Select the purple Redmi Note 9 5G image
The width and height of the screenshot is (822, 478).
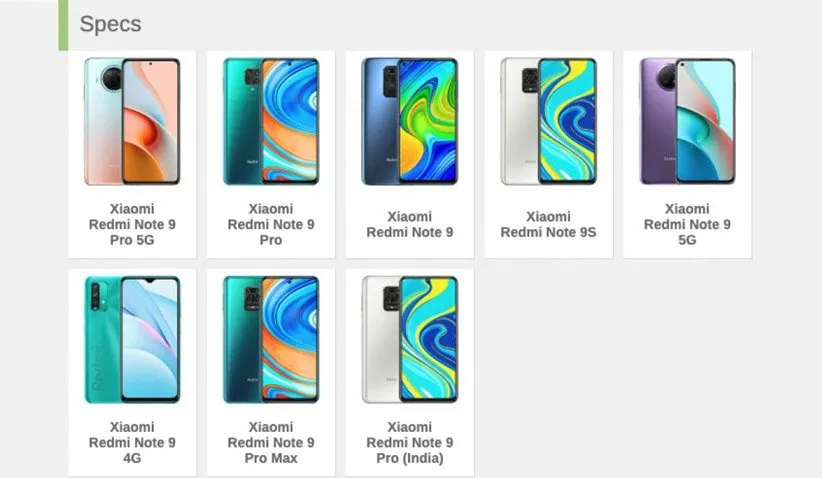[x=687, y=122]
